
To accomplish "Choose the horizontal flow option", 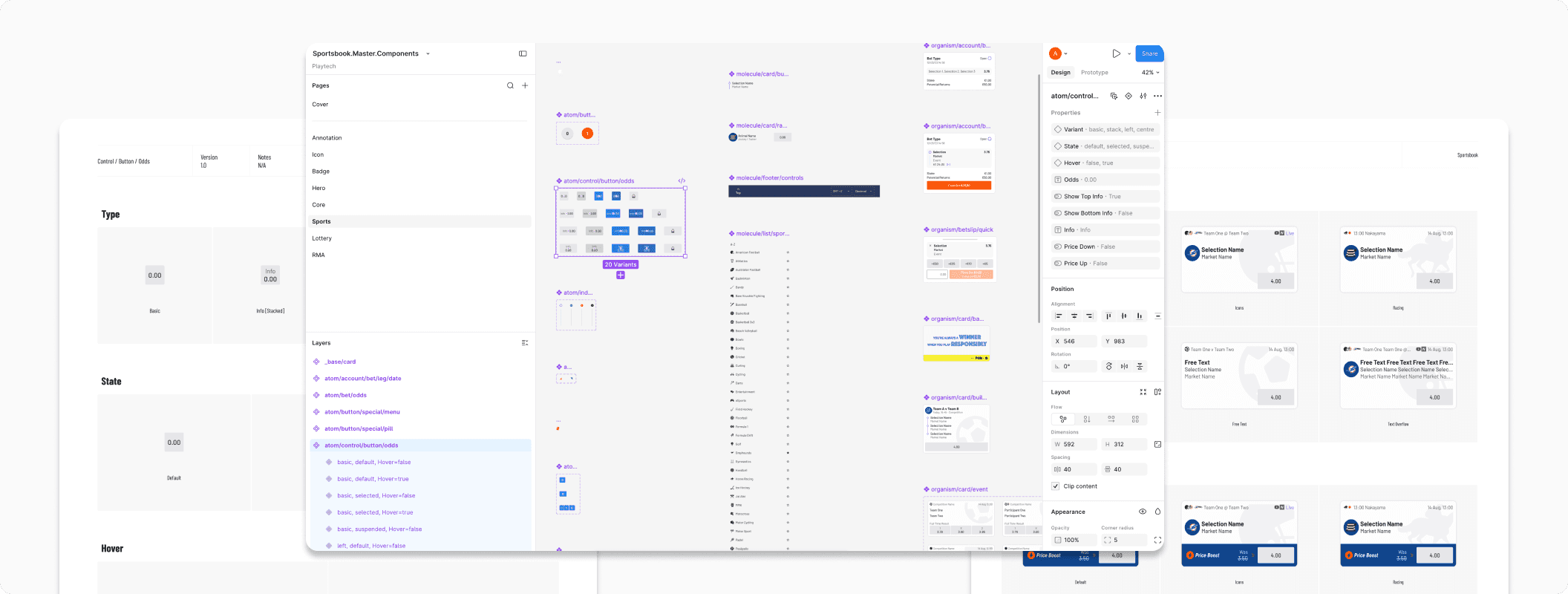I will click(x=1111, y=419).
